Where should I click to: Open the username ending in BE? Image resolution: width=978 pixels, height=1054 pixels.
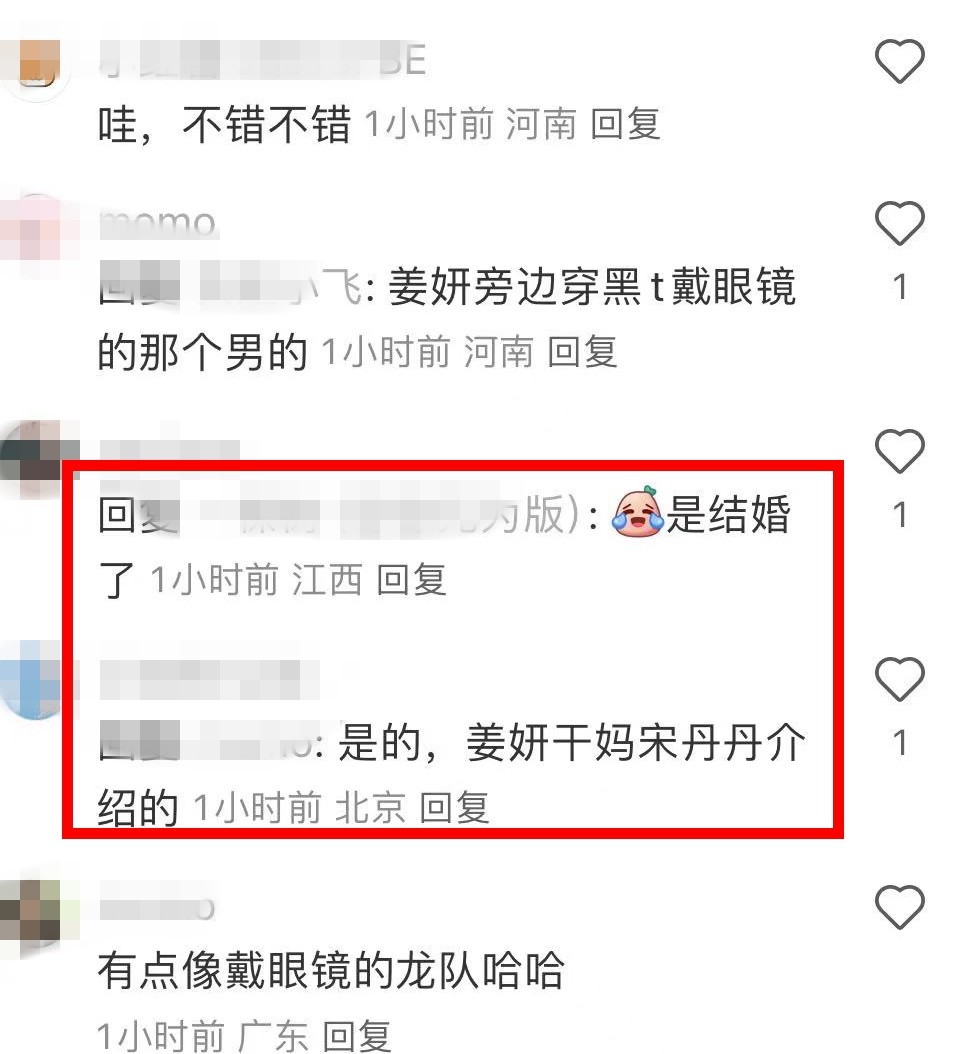(262, 60)
